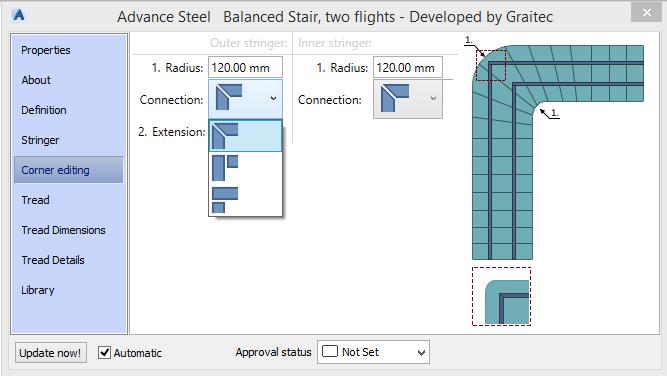Switch to the Definition tab

[44, 110]
